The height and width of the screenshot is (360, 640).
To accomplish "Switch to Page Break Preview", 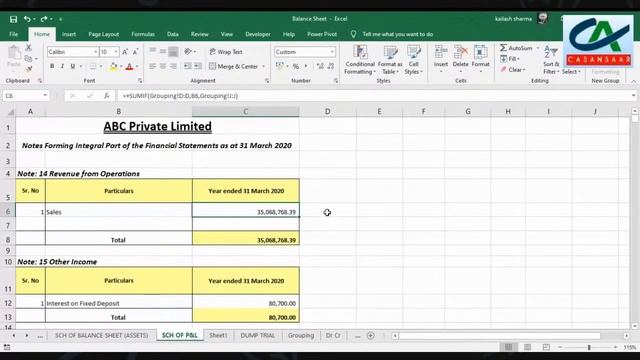I will click(546, 347).
